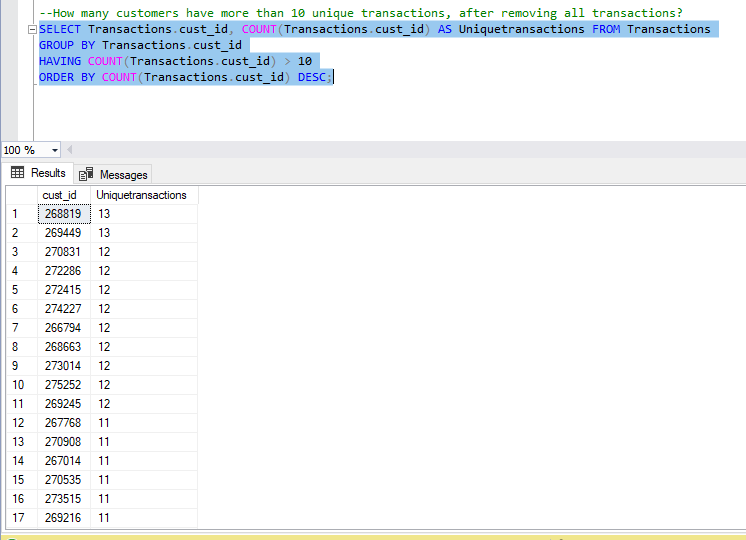
Task: Click the GROUP BY keyword in query
Action: point(67,45)
